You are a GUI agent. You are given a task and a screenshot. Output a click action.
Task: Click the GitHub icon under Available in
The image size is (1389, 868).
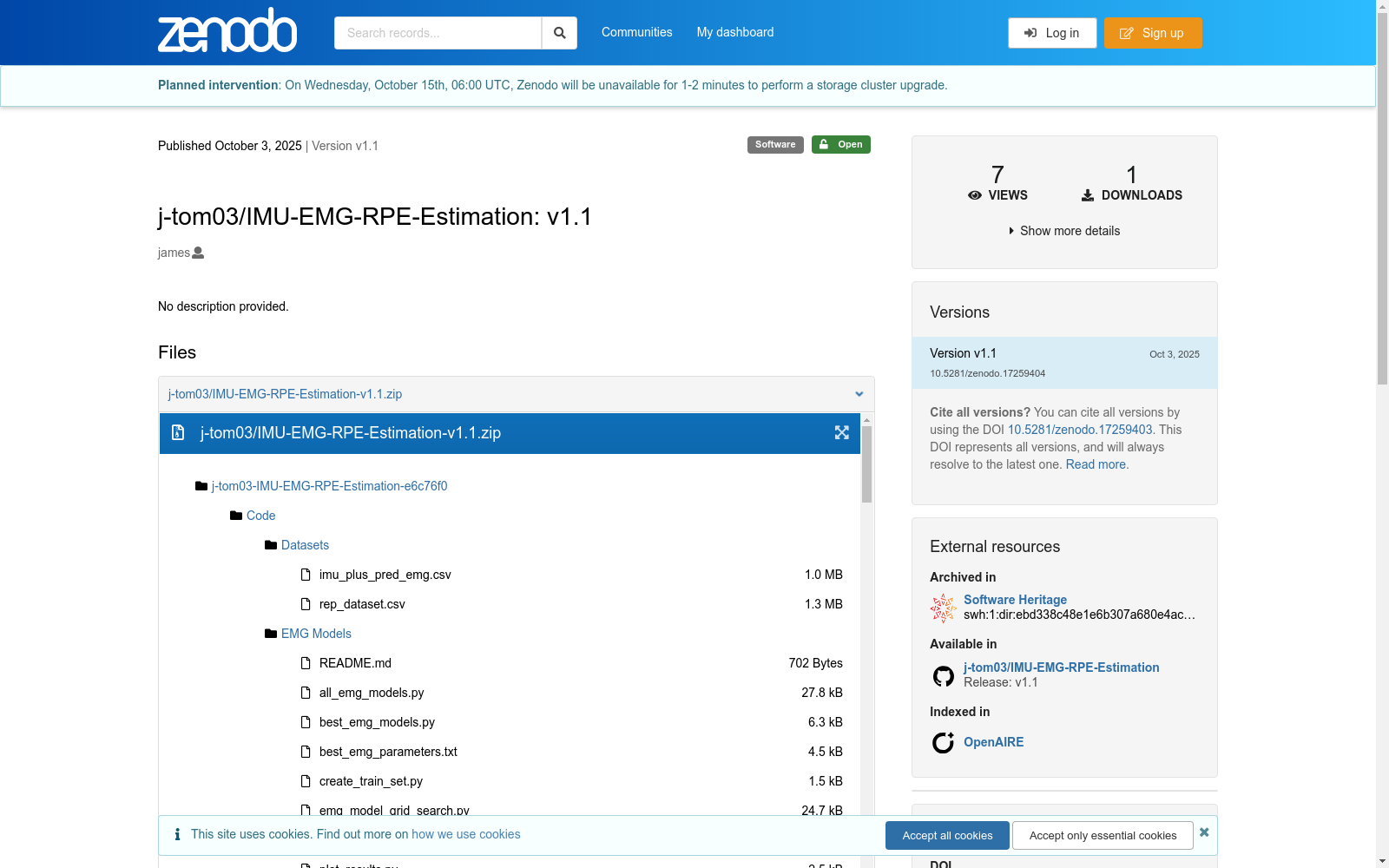tap(943, 675)
